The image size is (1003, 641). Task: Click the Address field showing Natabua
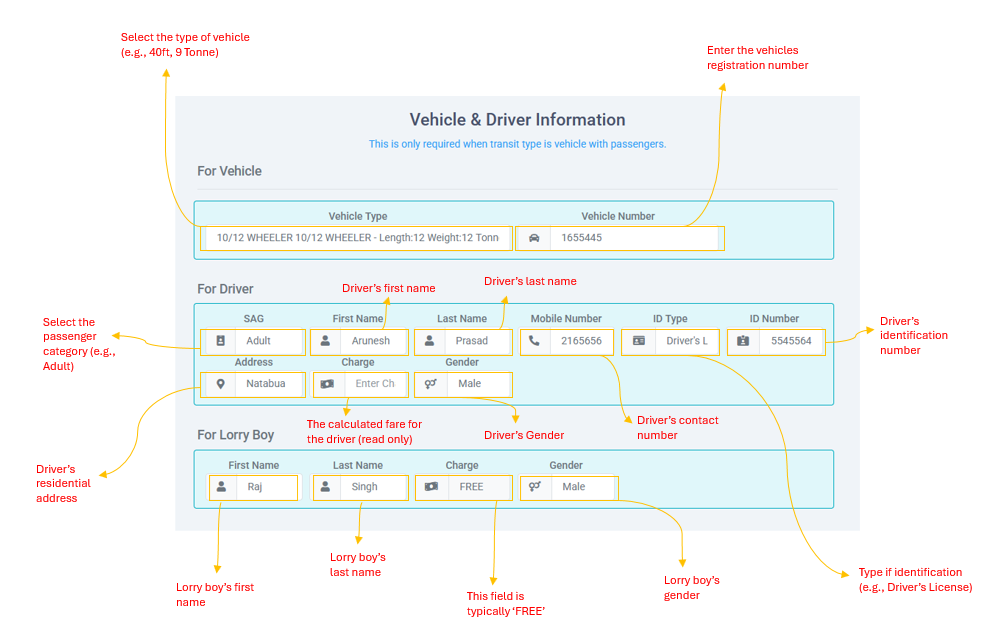click(x=266, y=384)
